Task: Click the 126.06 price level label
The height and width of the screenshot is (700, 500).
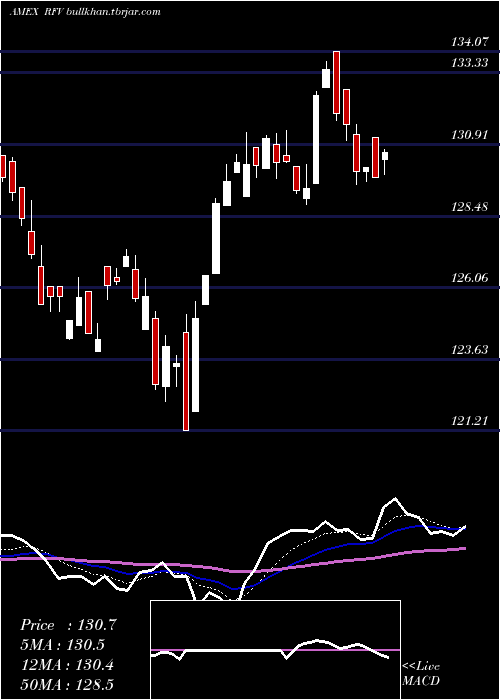Action: pyautogui.click(x=470, y=278)
